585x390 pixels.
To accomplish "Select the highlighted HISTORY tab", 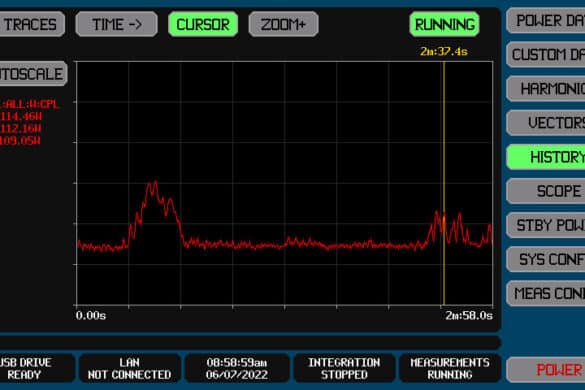I will (546, 157).
